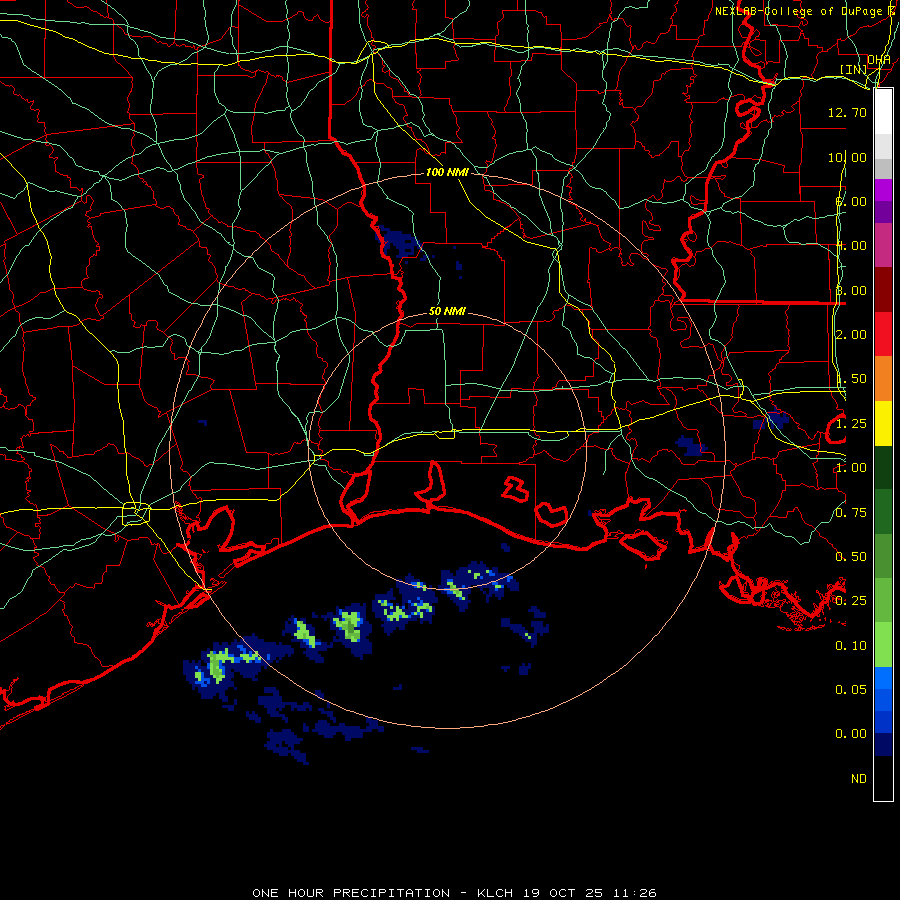Click the 1.00 legend value
The width and height of the screenshot is (900, 900).
(851, 468)
